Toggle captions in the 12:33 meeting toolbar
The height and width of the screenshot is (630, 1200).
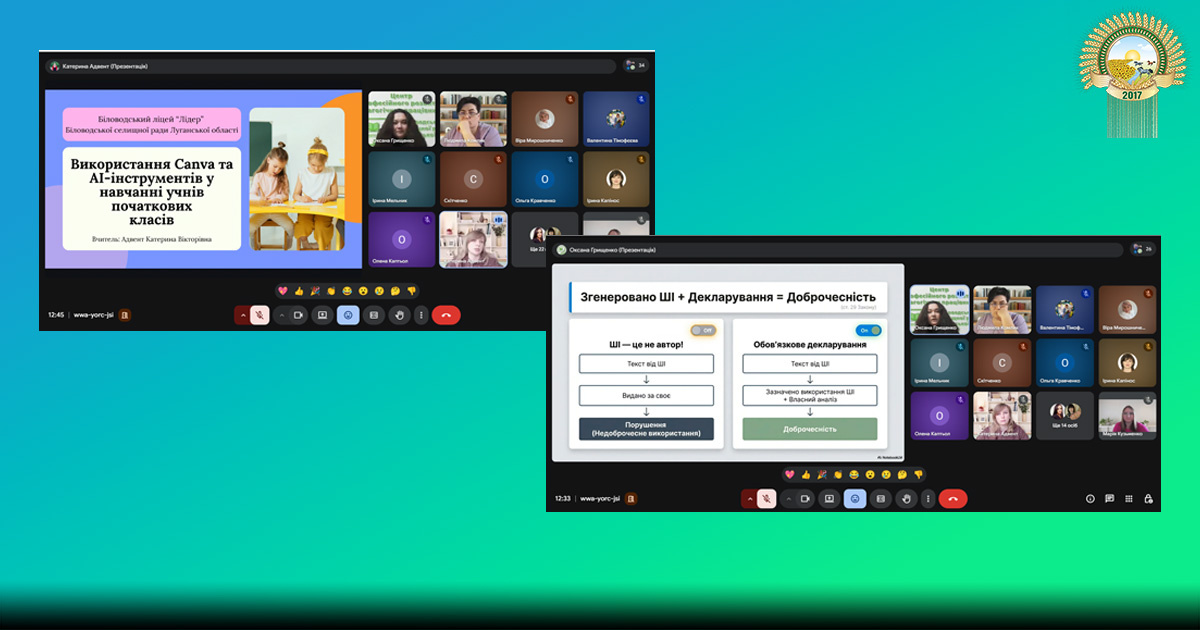click(880, 499)
